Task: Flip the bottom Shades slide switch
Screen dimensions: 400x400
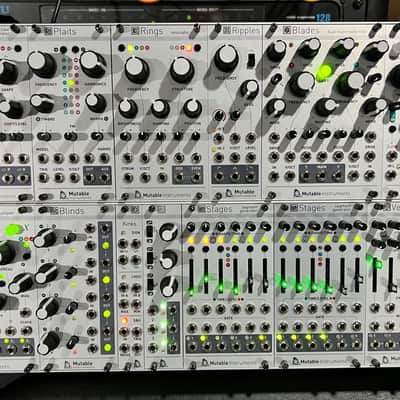Action: pos(150,284)
